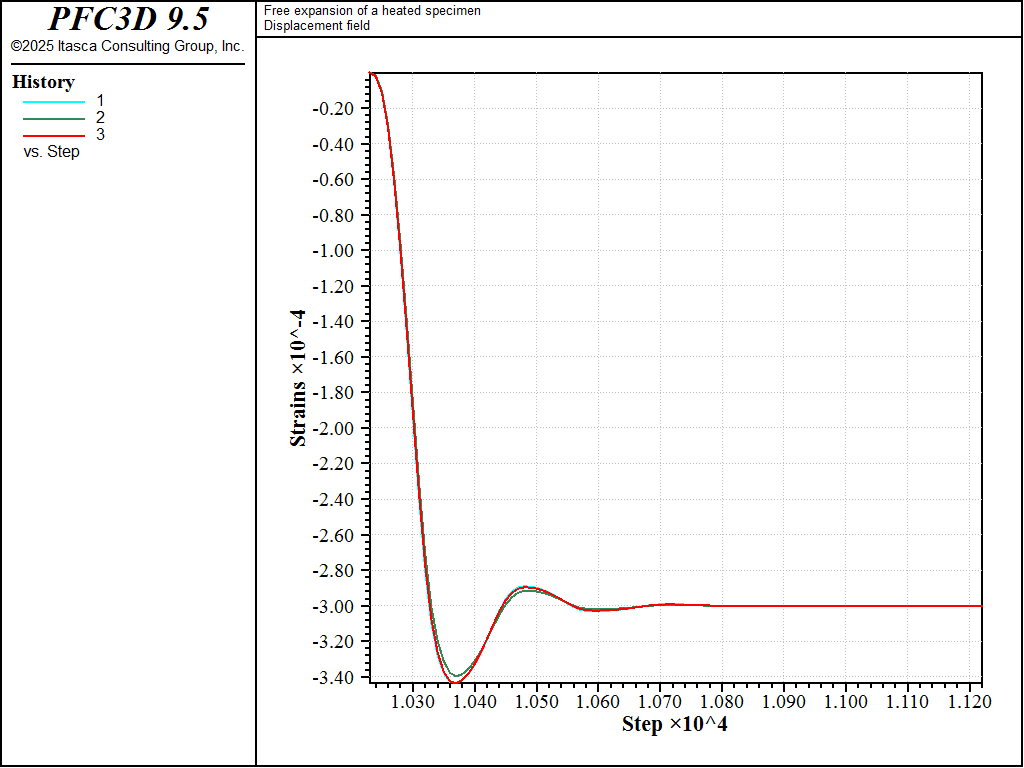1024x768 pixels.
Task: Click the Itasca Consulting Group copyright text
Action: pyautogui.click(x=127, y=46)
